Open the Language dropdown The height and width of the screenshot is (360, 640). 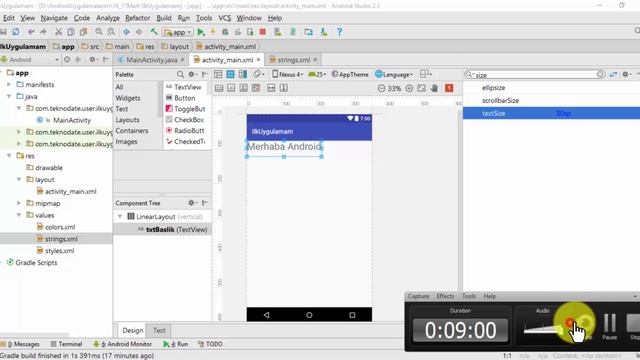click(394, 74)
